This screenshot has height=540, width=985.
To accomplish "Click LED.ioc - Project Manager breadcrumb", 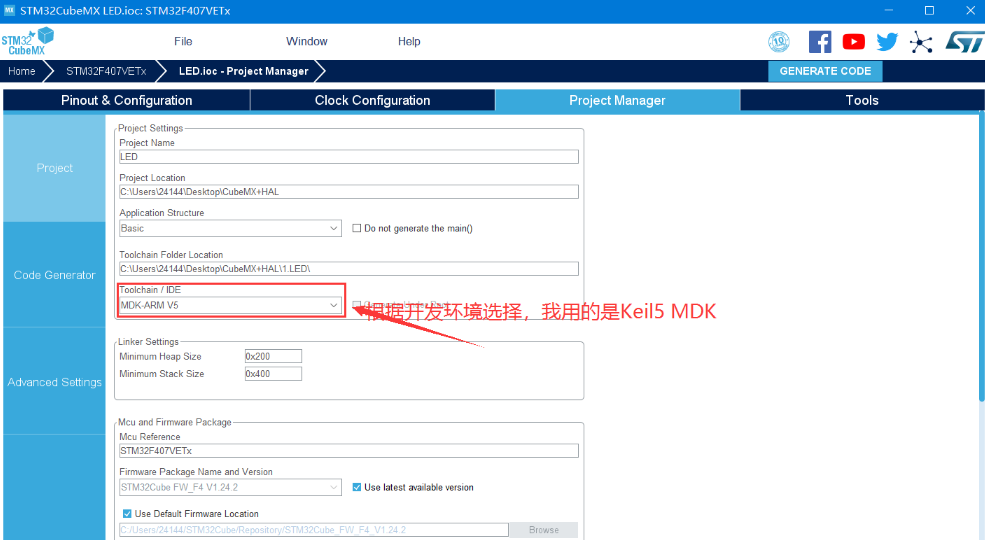I will click(x=244, y=71).
